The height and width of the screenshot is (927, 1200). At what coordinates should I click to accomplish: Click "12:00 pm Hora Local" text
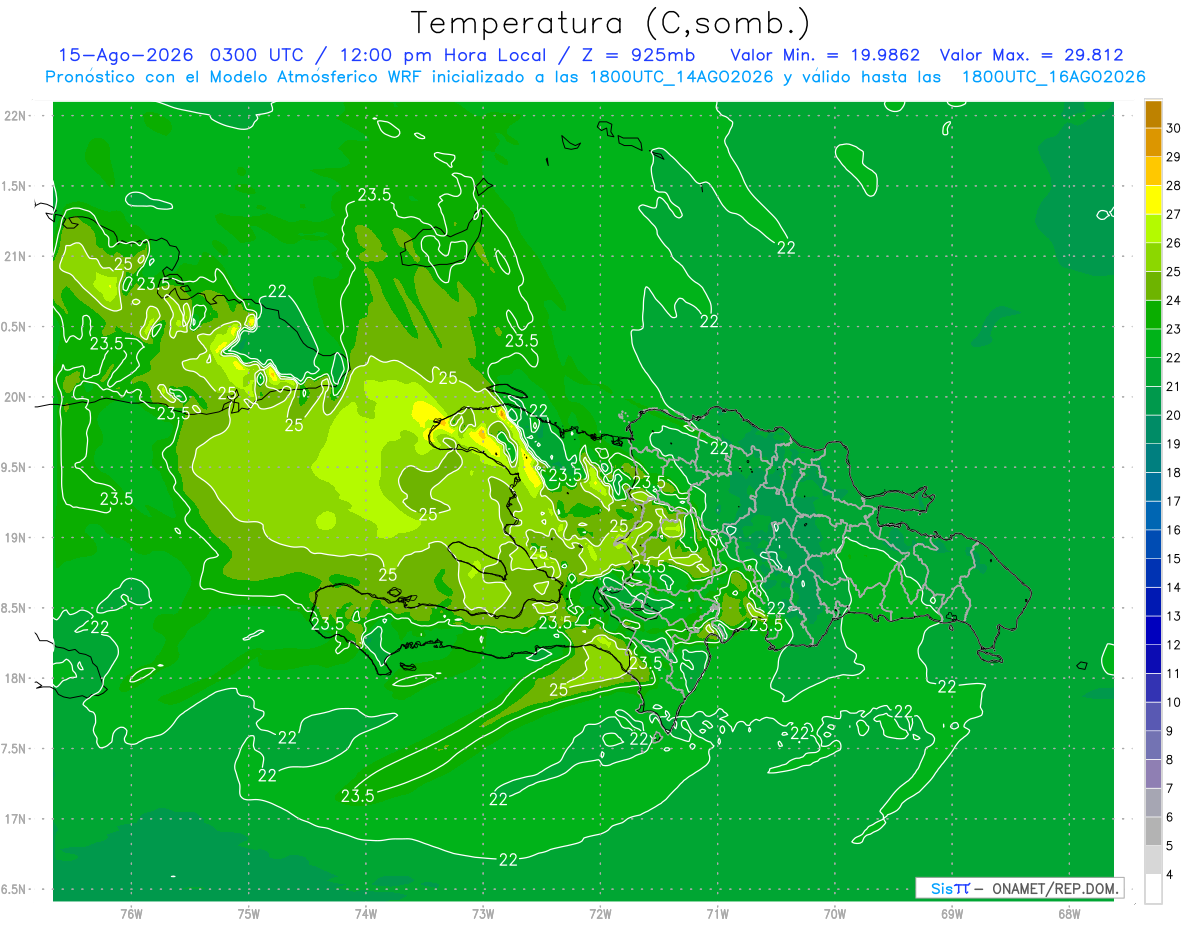[x=442, y=55]
